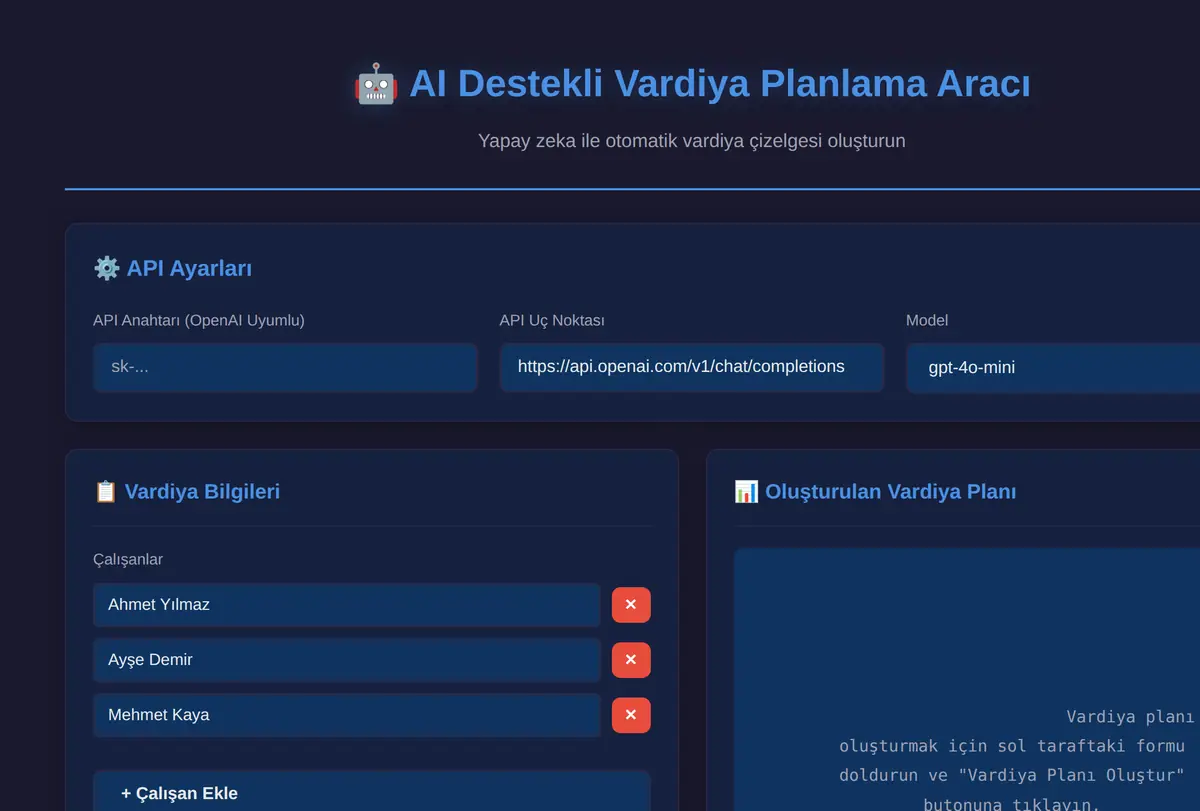The image size is (1200, 811).
Task: Edit the Mehmet Kaya employee name field
Action: (x=347, y=715)
